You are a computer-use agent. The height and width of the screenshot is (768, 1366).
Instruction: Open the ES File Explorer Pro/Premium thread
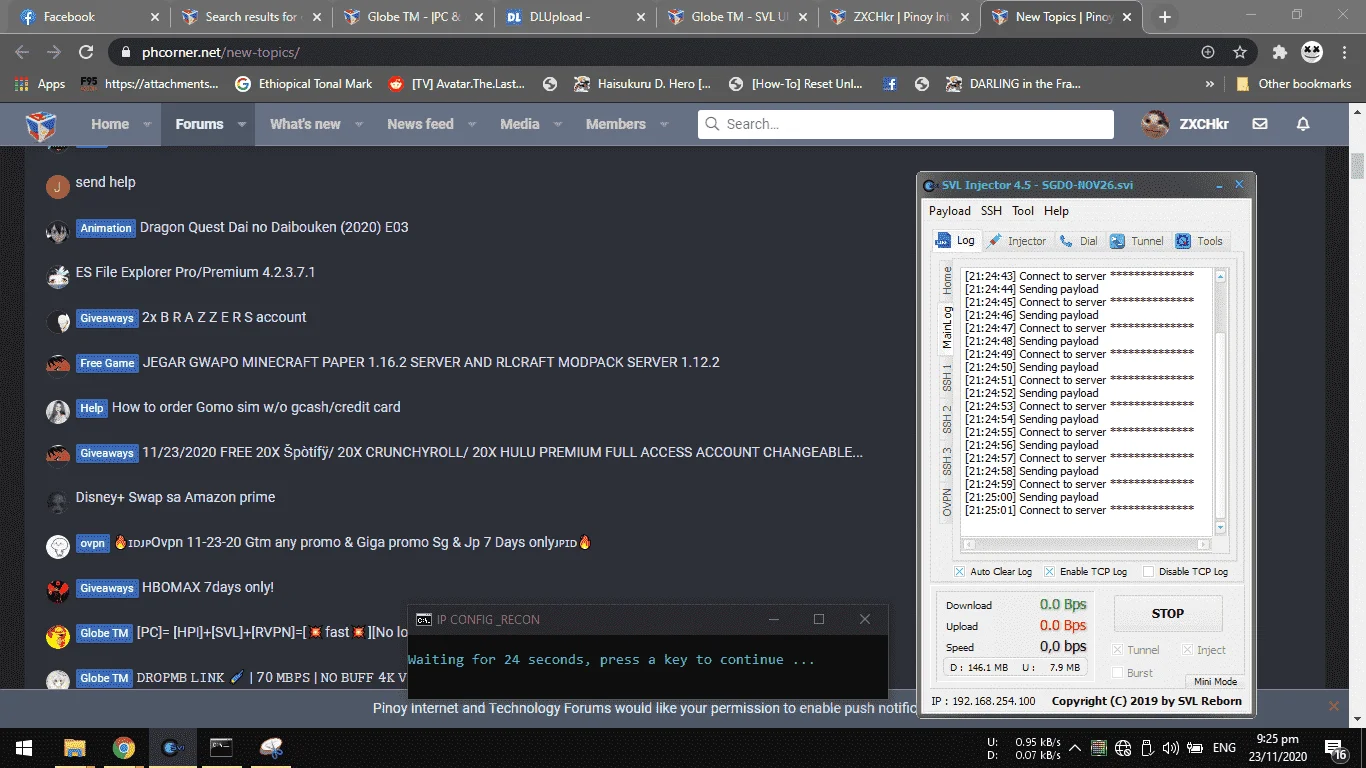(x=195, y=272)
